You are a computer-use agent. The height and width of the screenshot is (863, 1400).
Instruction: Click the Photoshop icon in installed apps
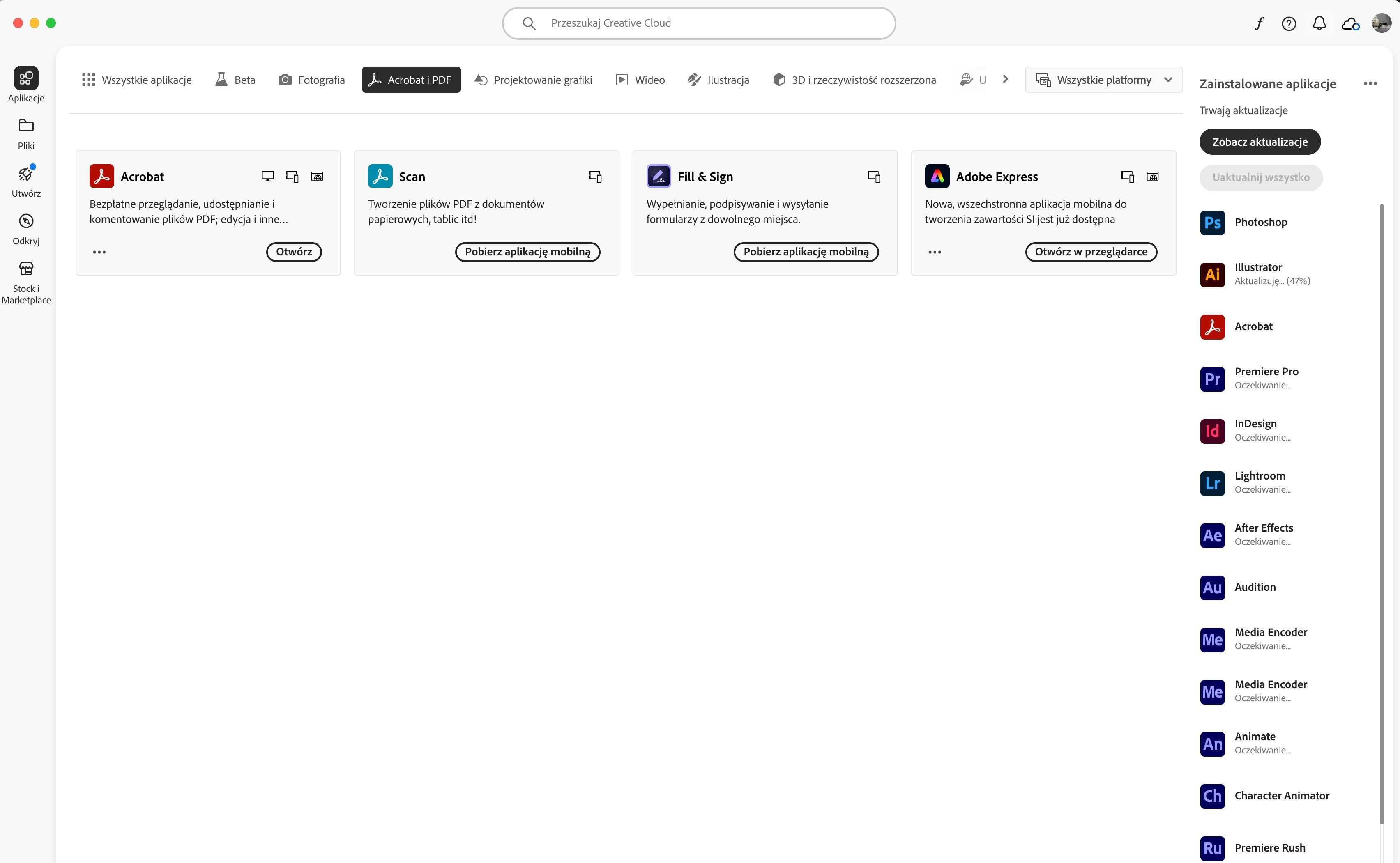pos(1212,223)
